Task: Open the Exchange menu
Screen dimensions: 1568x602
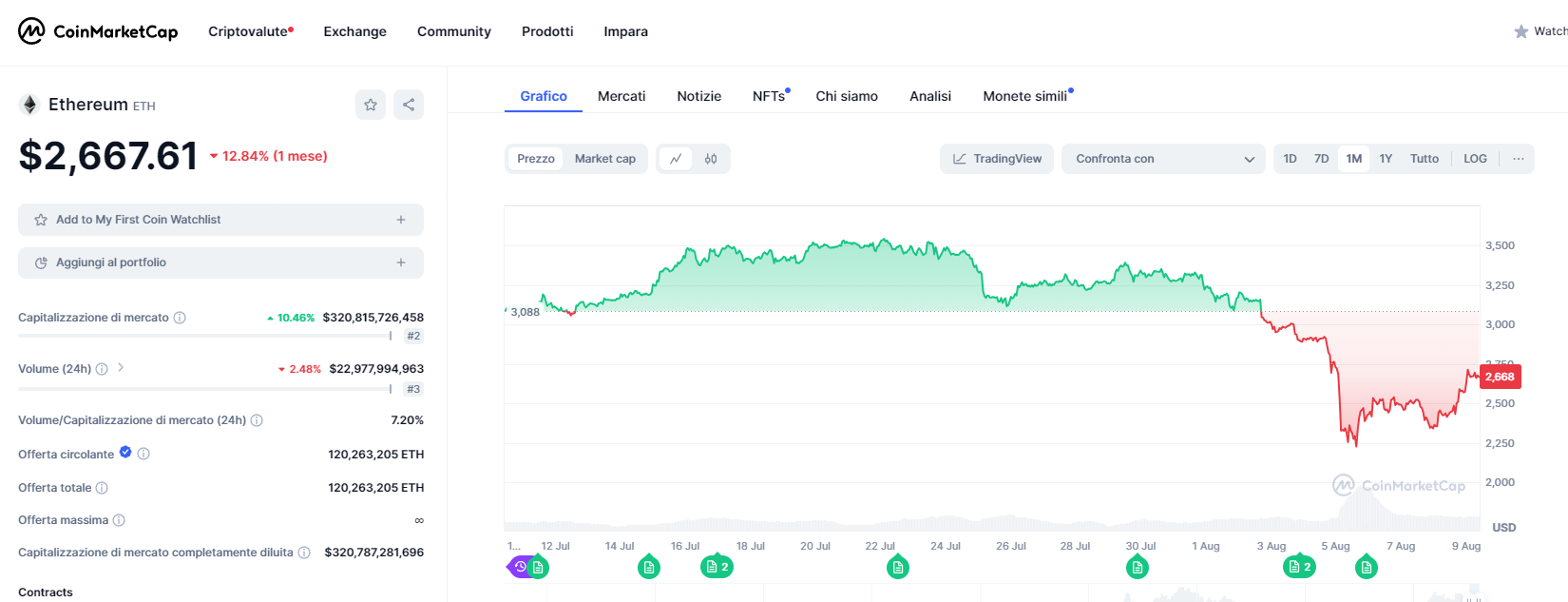Action: point(354,31)
